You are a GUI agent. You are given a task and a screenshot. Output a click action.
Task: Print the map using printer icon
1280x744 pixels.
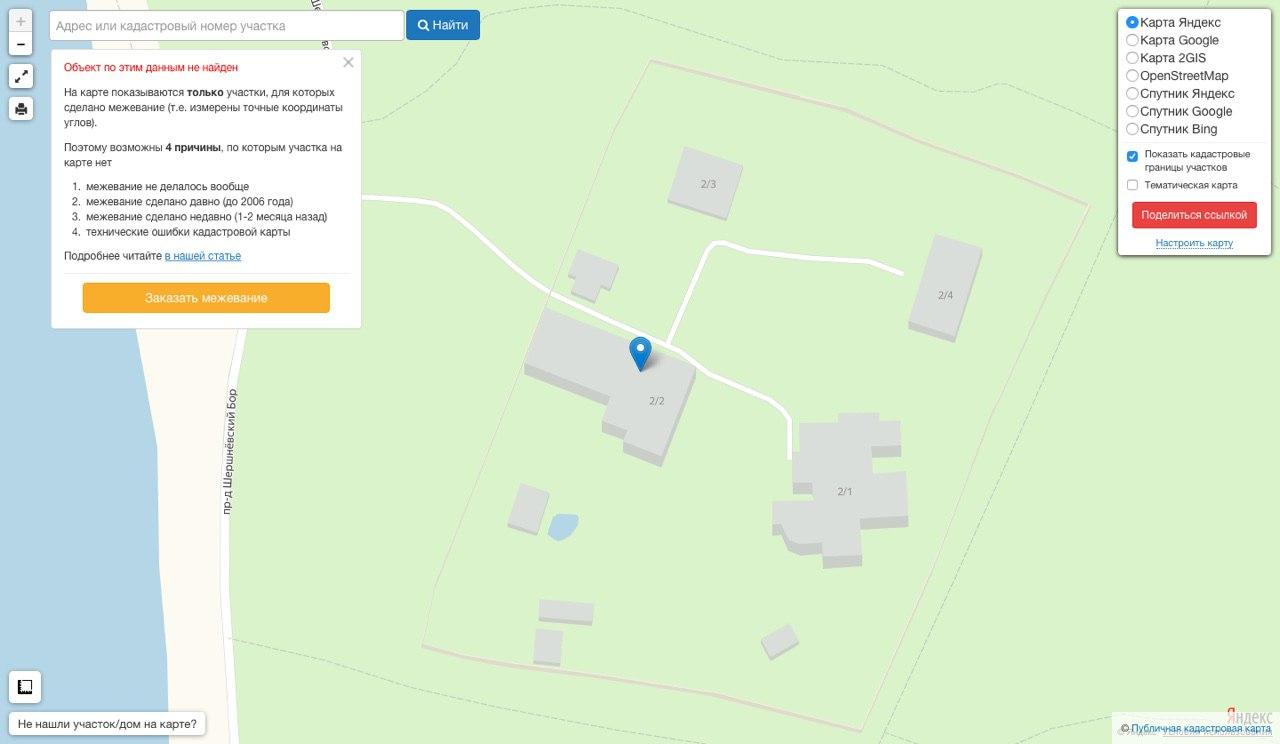pos(21,108)
